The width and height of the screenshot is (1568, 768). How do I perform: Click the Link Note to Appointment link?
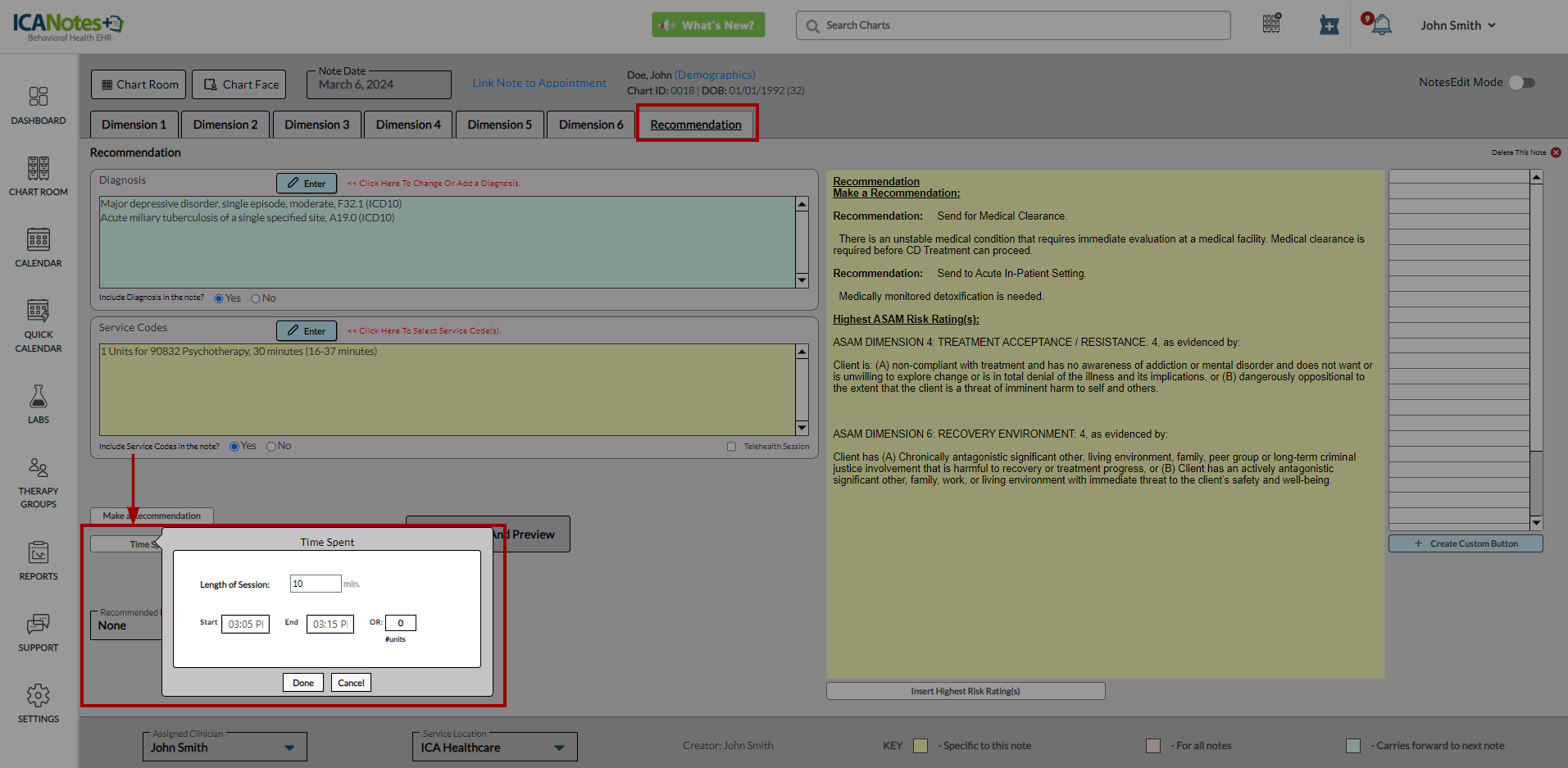point(539,83)
